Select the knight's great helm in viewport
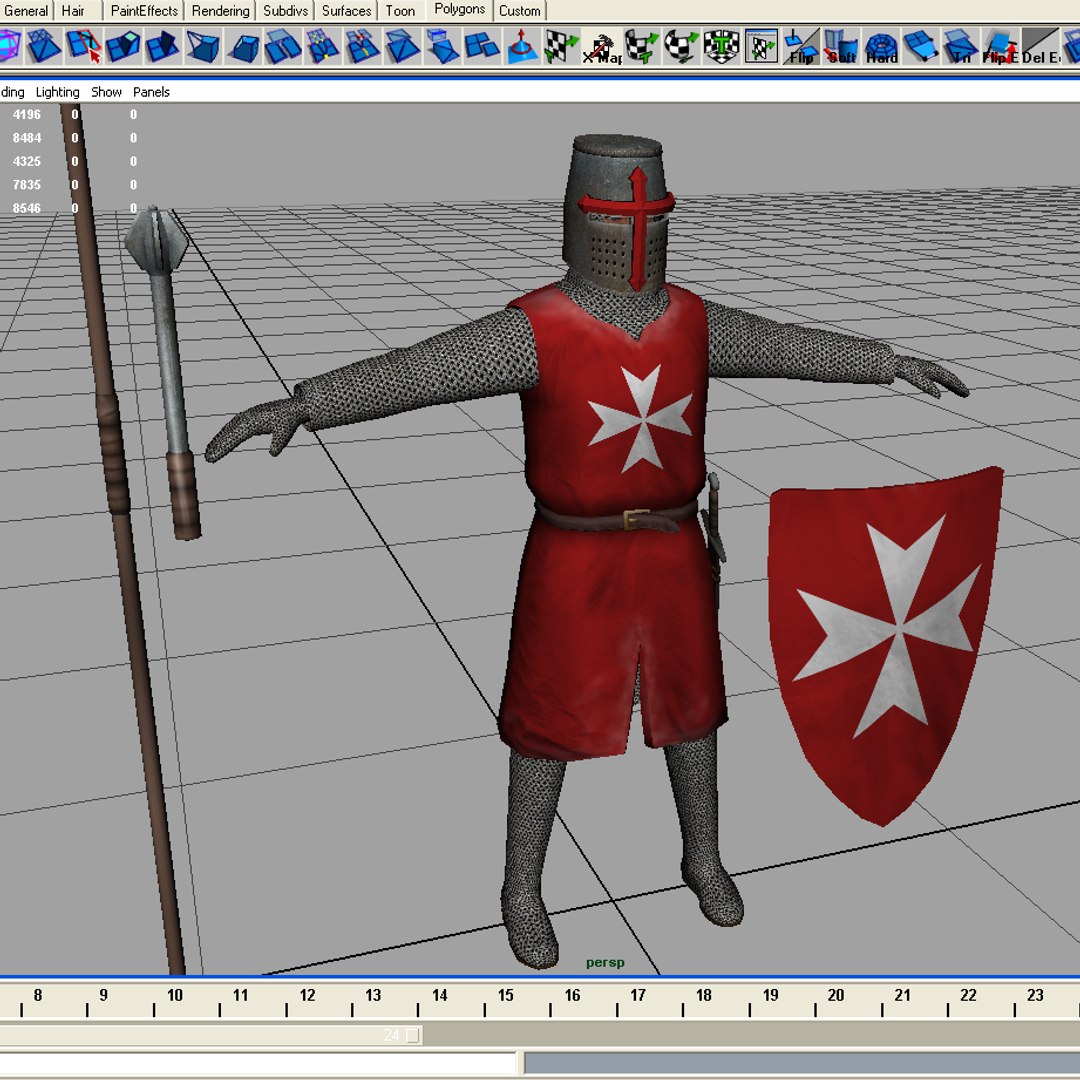The image size is (1080, 1080). [617, 213]
